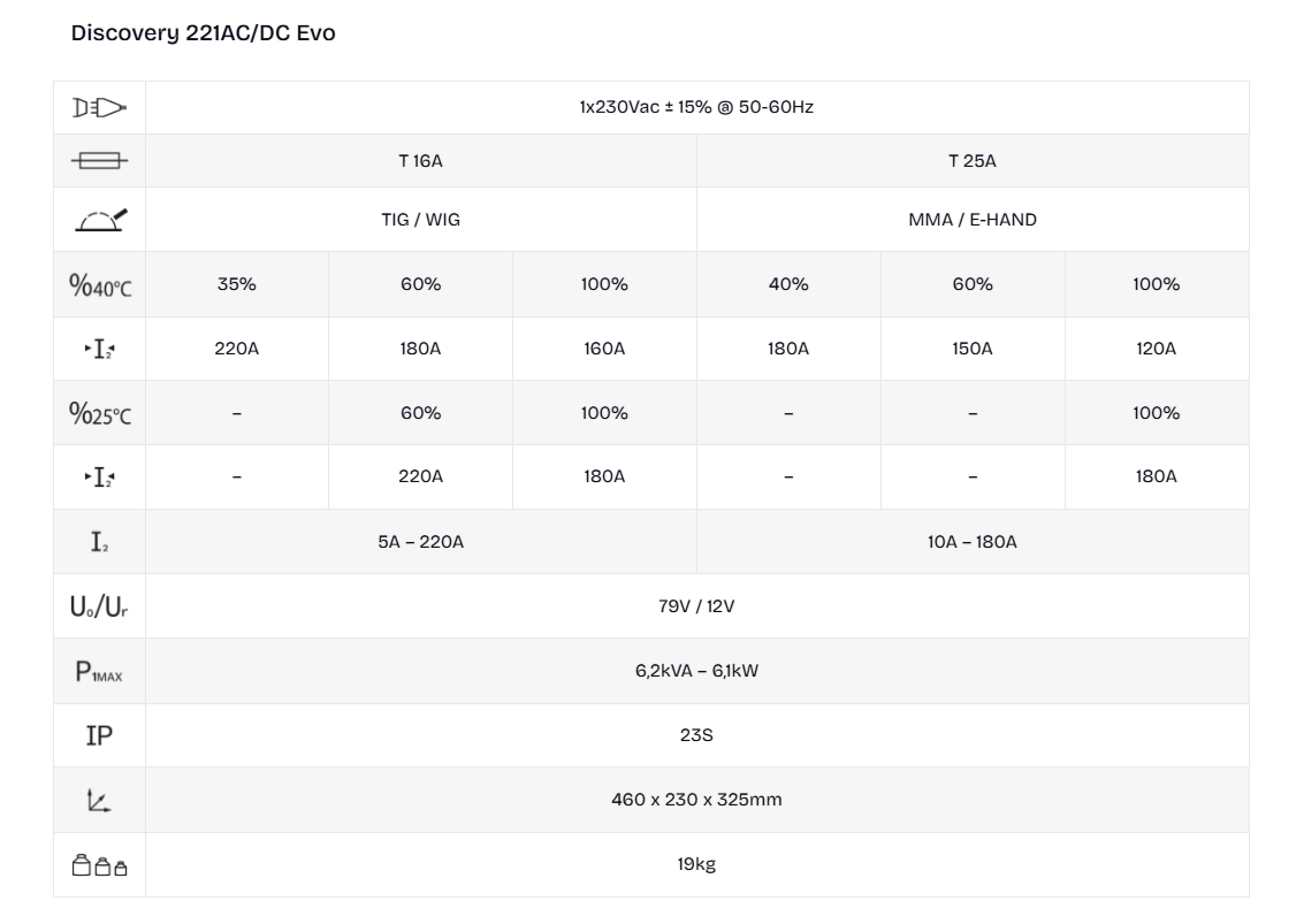
Task: Click the welding arc process icon
Action: tap(101, 220)
